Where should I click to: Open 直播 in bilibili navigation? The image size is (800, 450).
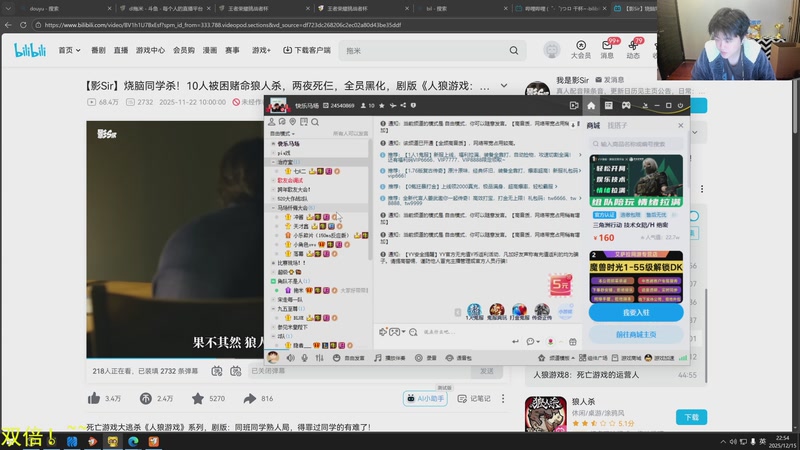(121, 50)
